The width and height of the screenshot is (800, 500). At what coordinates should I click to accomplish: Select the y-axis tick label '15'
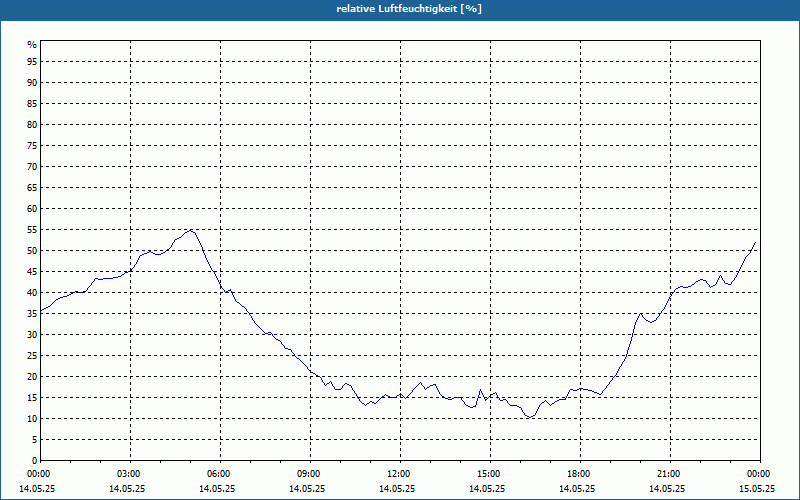(32, 397)
